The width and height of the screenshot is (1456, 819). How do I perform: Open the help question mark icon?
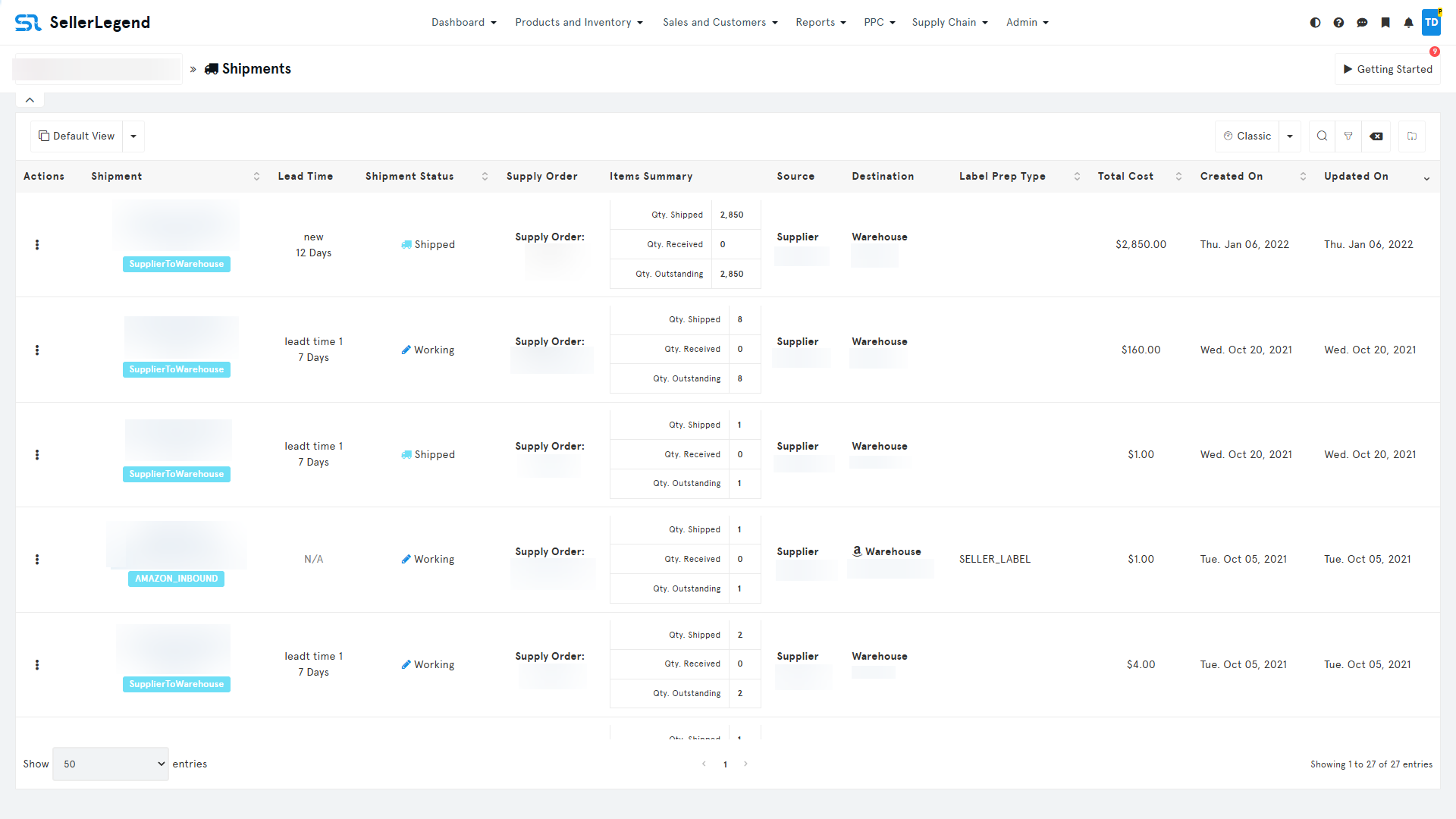1338,22
